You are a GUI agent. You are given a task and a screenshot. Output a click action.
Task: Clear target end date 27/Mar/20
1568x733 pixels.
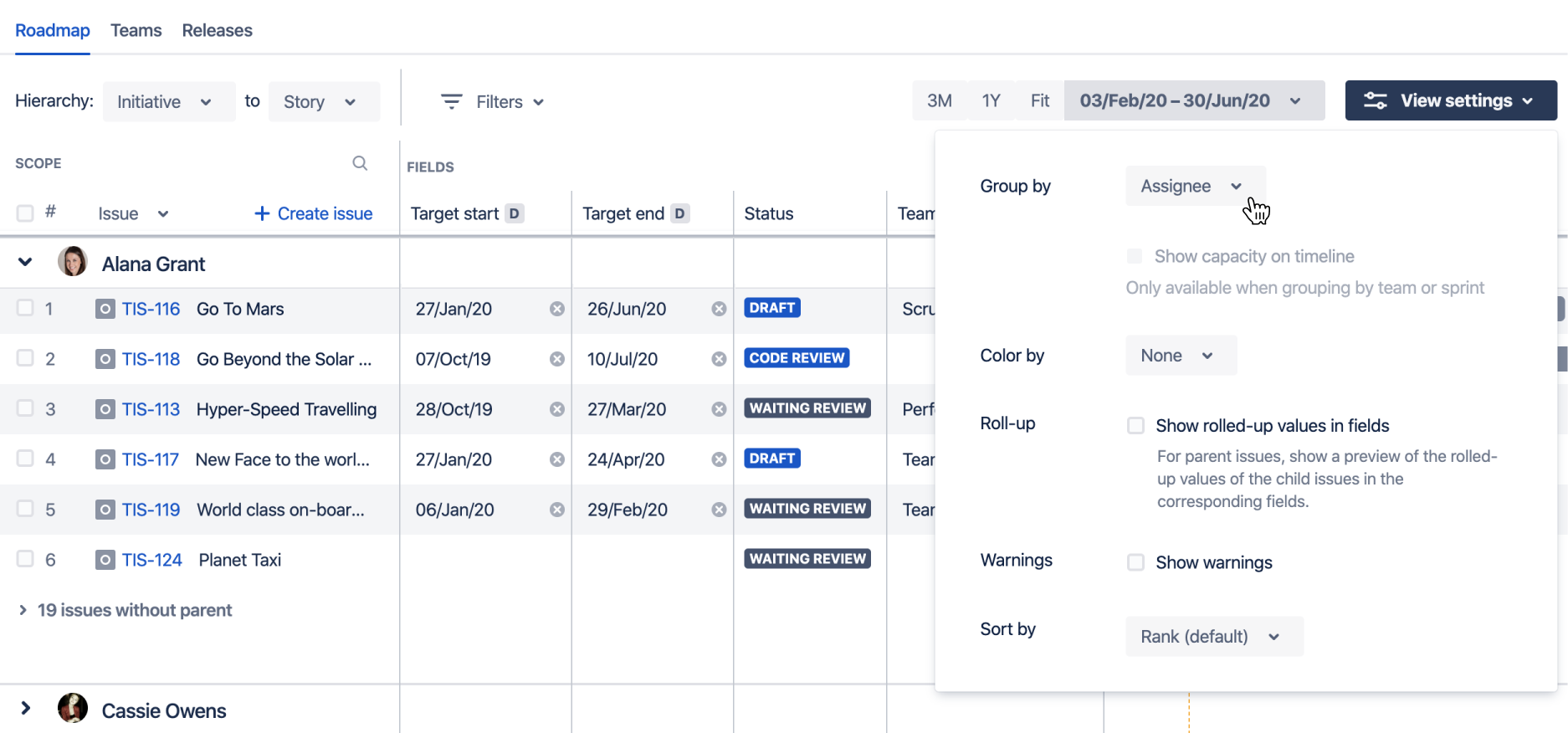coord(719,409)
